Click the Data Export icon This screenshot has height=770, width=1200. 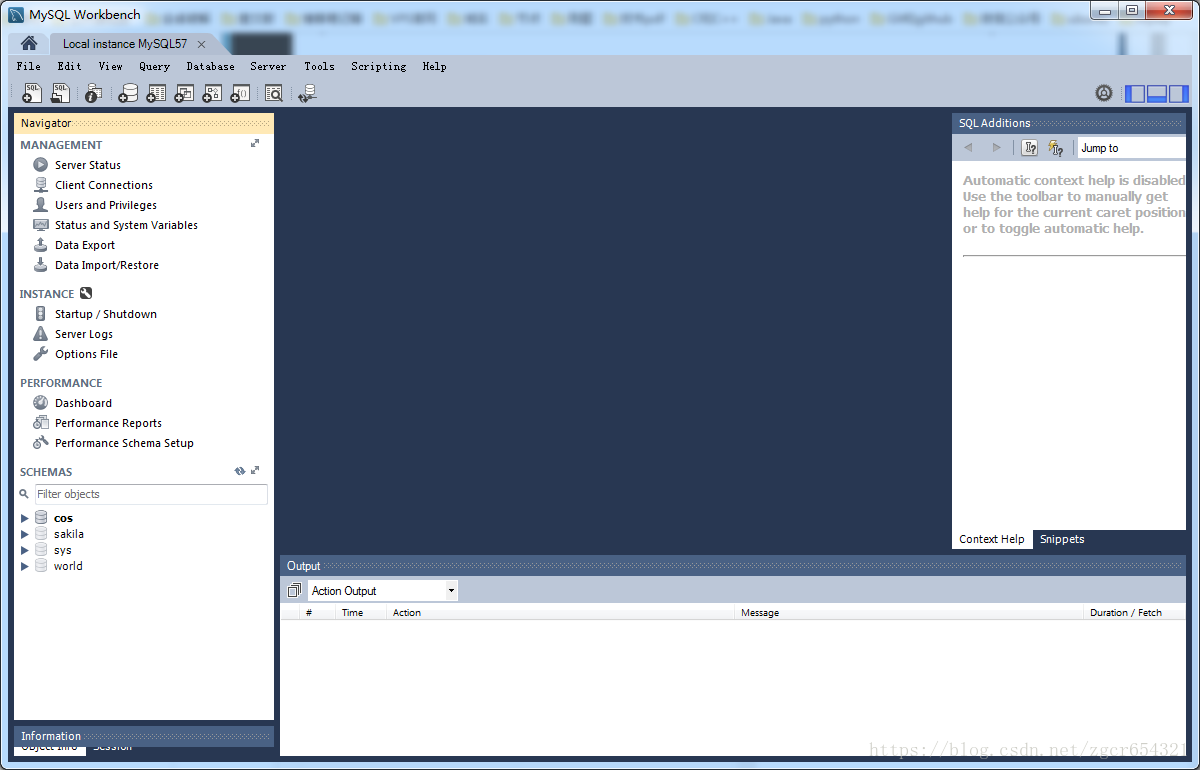pos(40,245)
